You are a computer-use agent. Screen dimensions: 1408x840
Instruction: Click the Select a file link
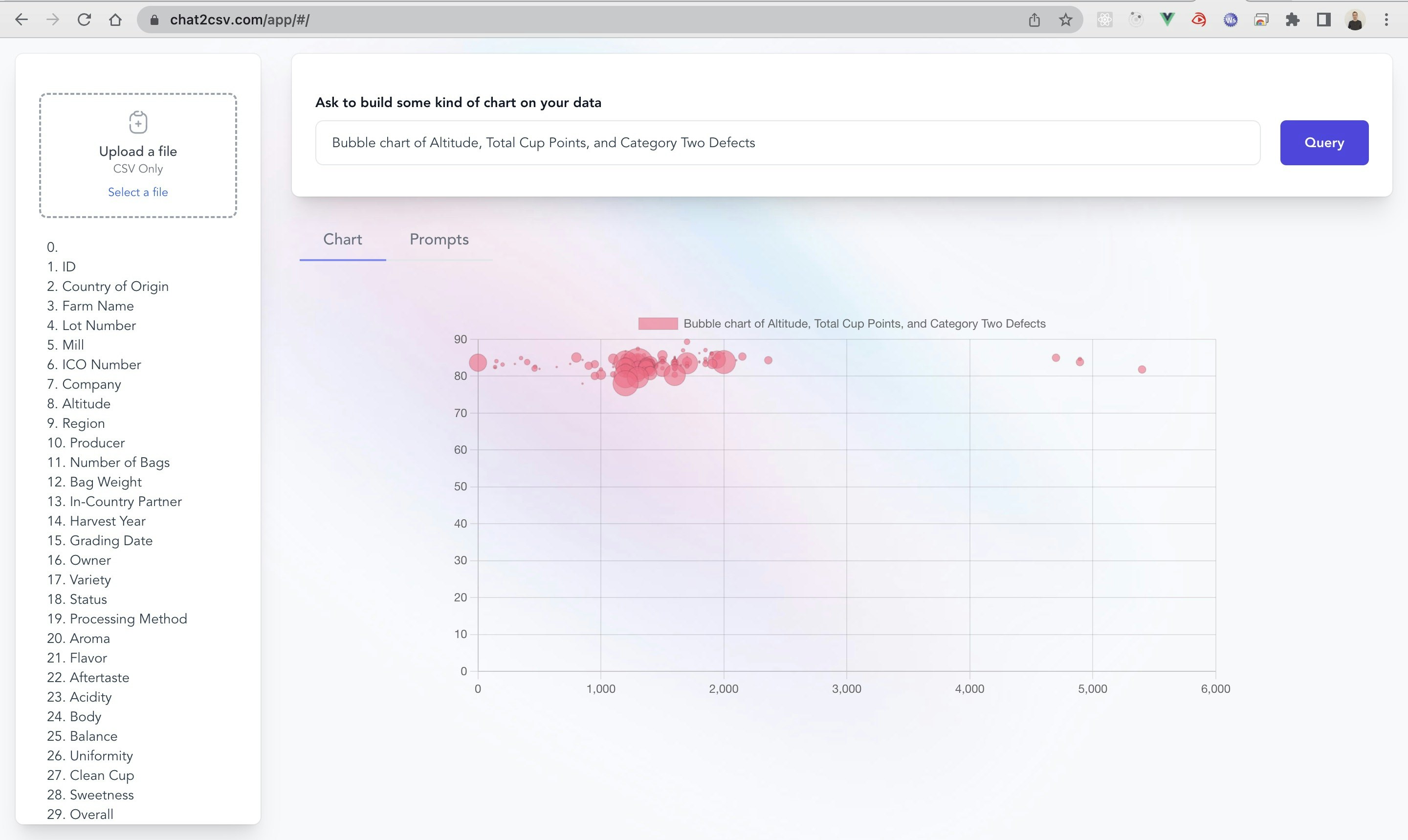tap(138, 192)
